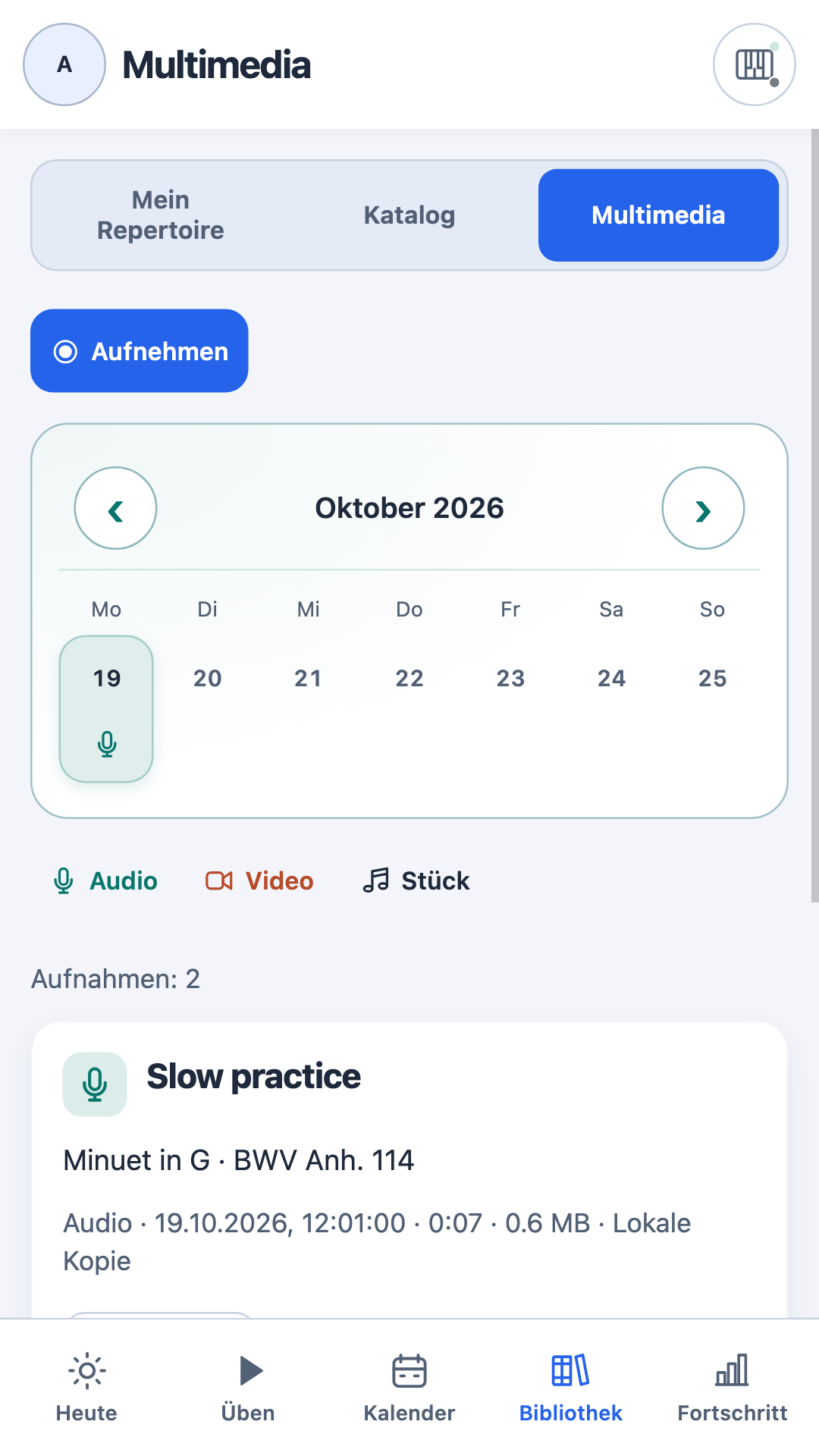Tap microphone icon beside Slow practice

[95, 1084]
